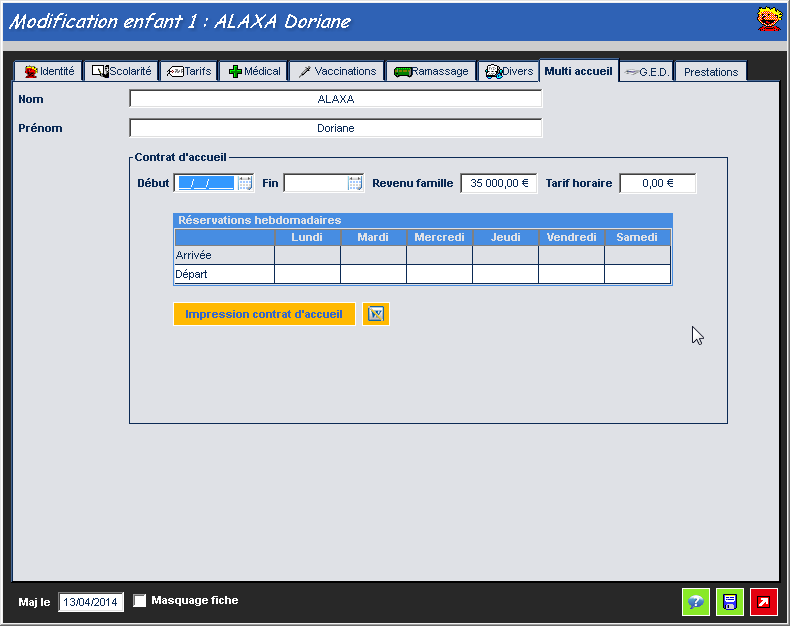Switch to the Identité tab
The image size is (790, 626).
[49, 71]
